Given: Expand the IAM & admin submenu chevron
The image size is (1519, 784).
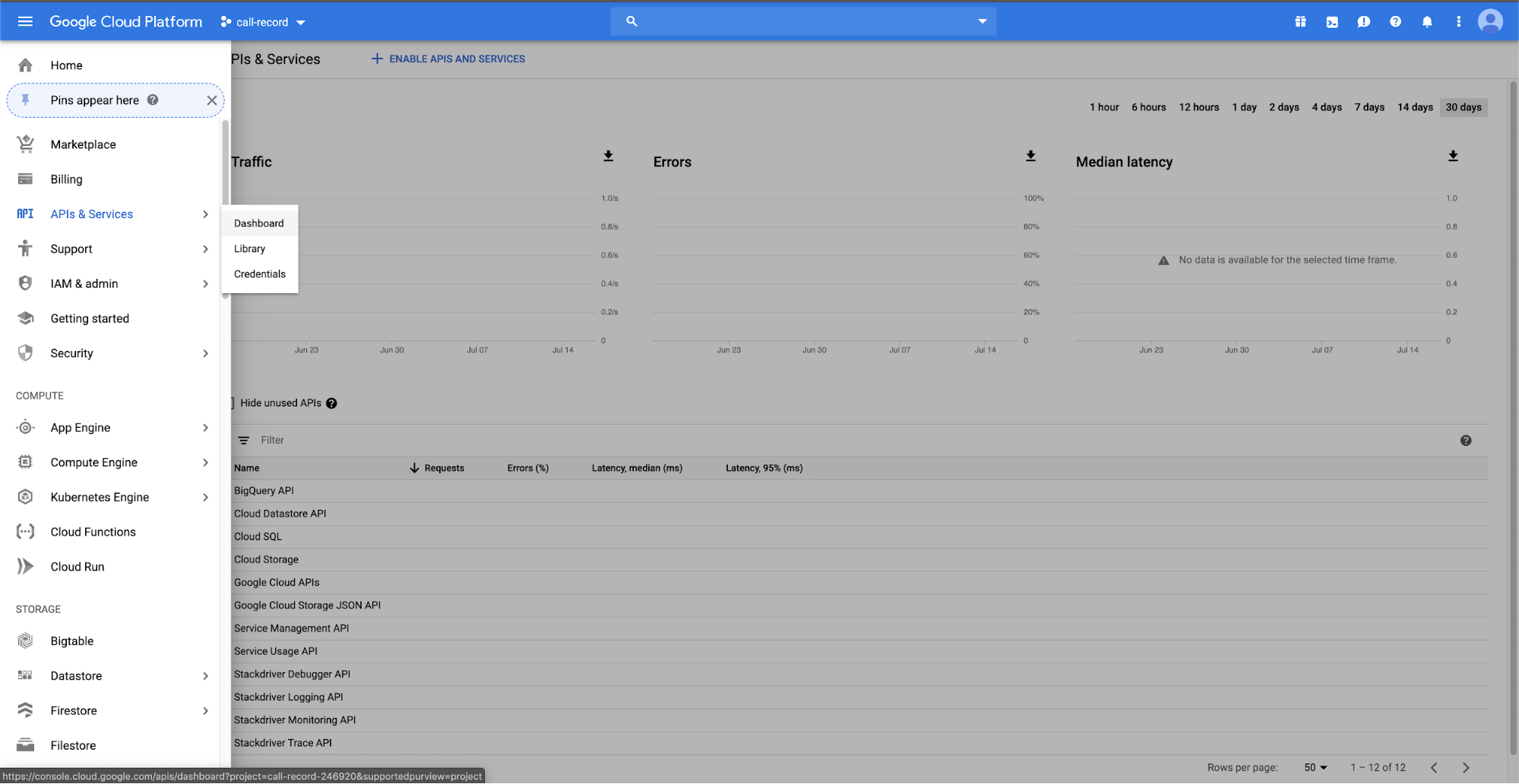Looking at the screenshot, I should (x=205, y=284).
